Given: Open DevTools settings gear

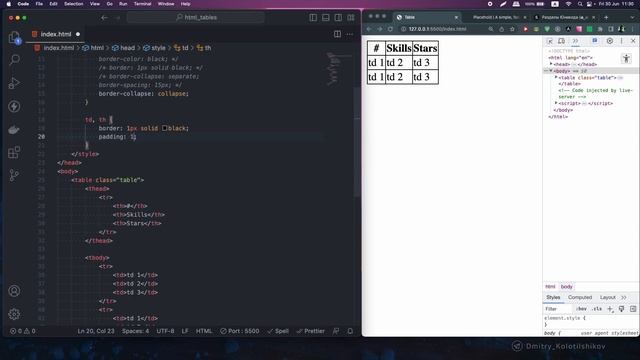Looking at the screenshot, I should click(x=610, y=41).
